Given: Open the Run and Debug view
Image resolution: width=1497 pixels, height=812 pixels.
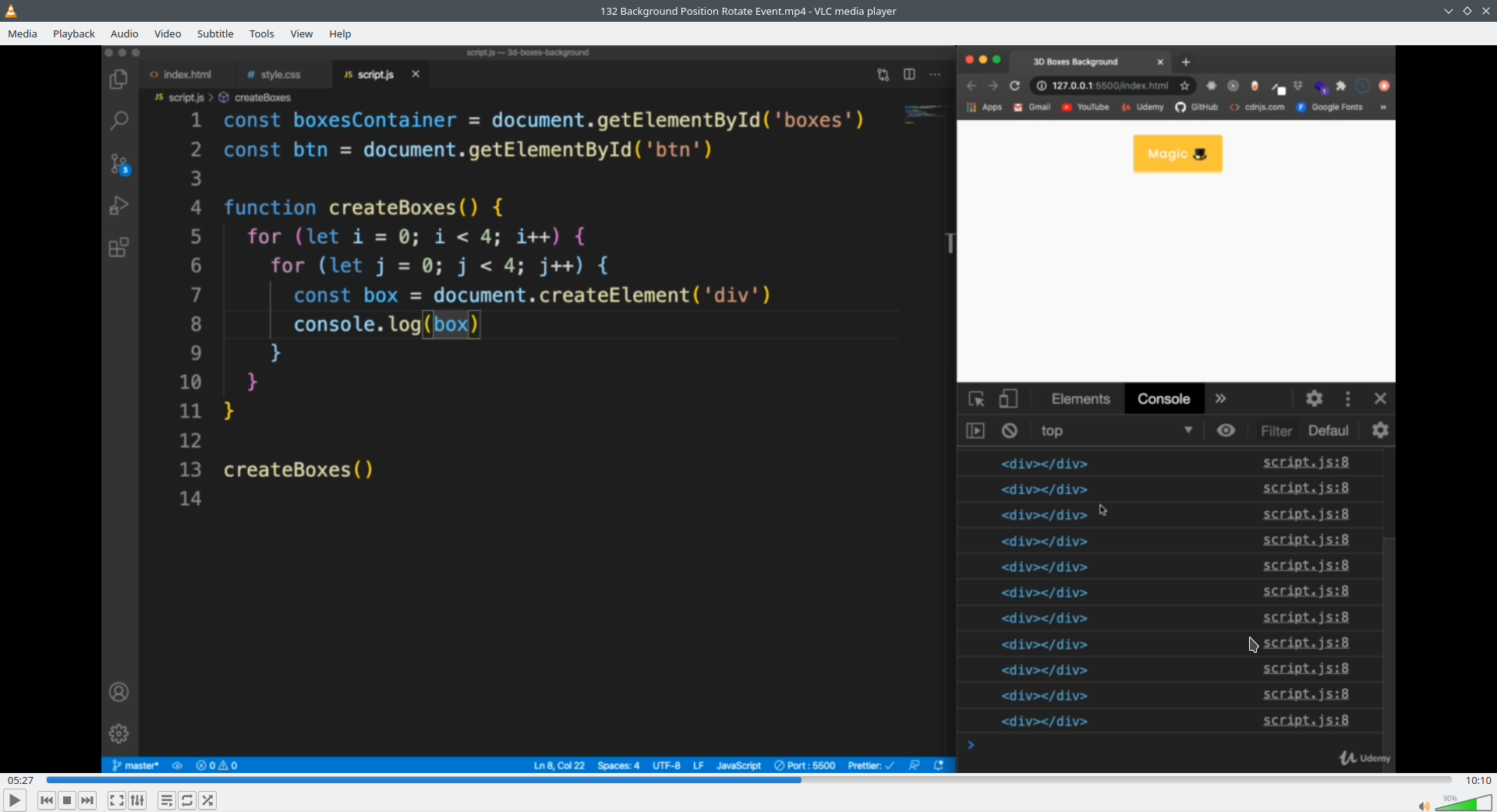Looking at the screenshot, I should (x=119, y=206).
